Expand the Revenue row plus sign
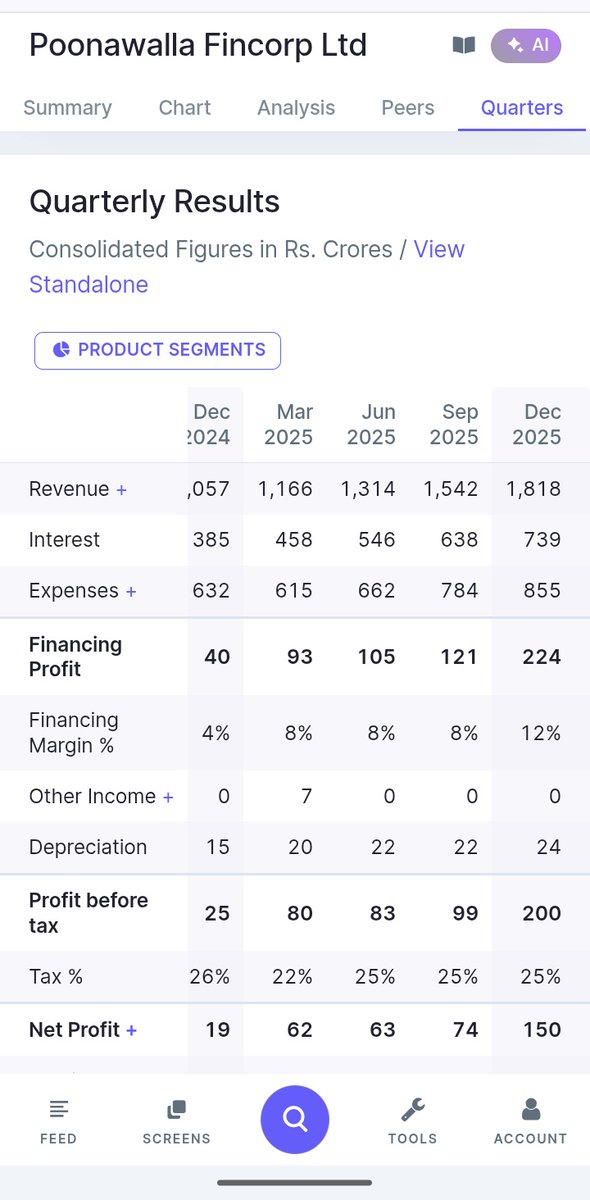Image resolution: width=590 pixels, height=1200 pixels. click(x=122, y=490)
